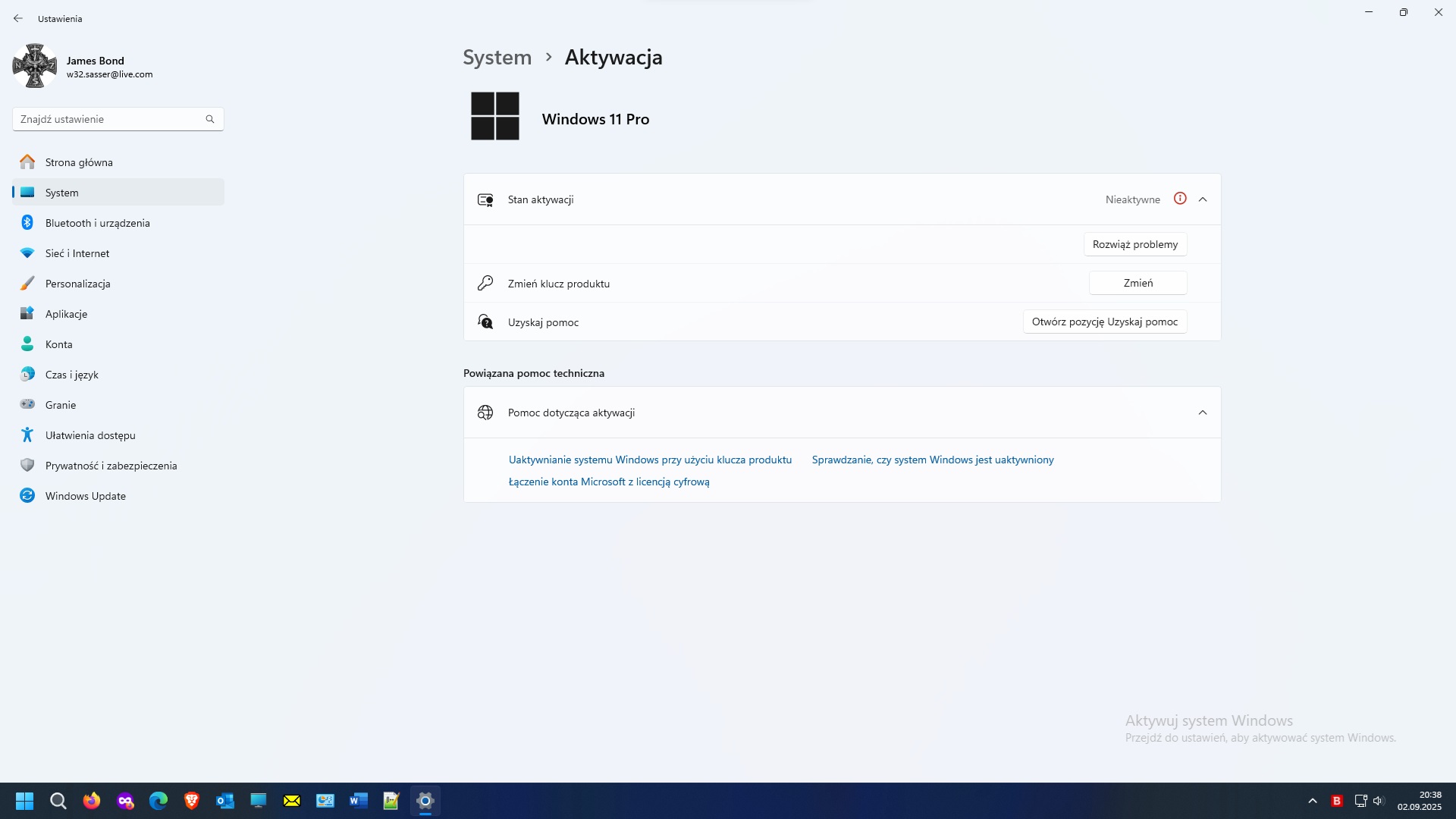The height and width of the screenshot is (819, 1456).
Task: Open 'Uaktywnianie systemu Windows przy użyciu klucza produktu' link
Action: click(x=650, y=460)
